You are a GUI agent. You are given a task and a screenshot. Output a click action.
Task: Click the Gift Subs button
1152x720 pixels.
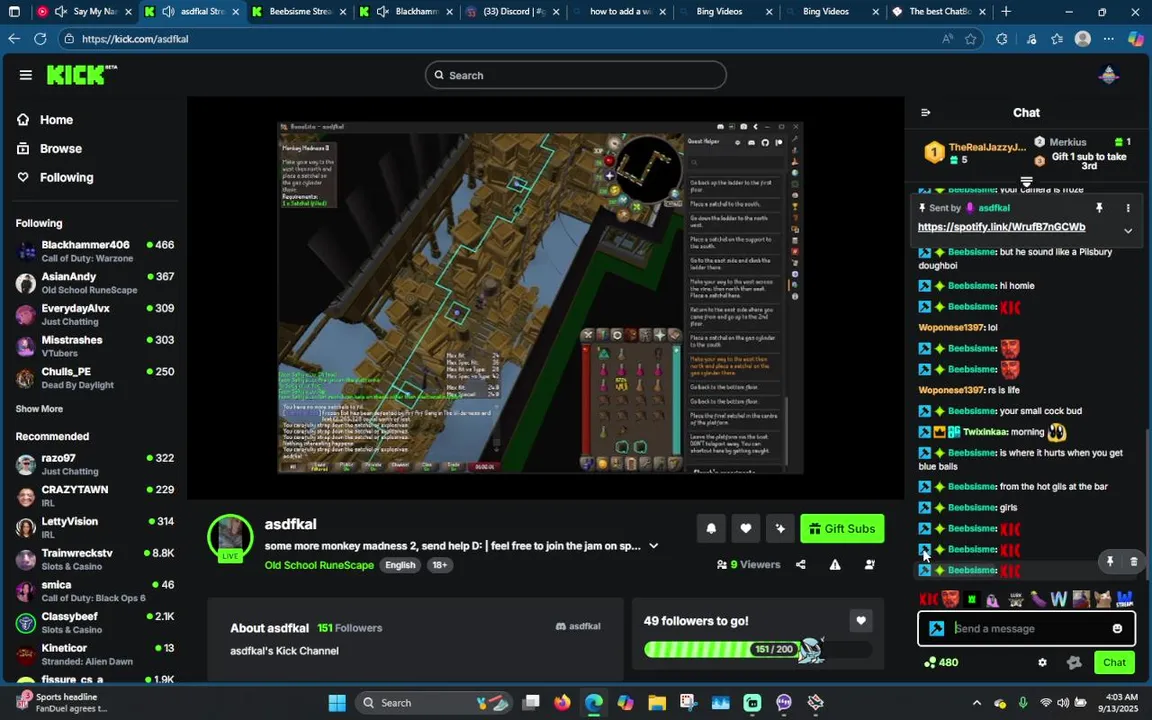coord(842,528)
